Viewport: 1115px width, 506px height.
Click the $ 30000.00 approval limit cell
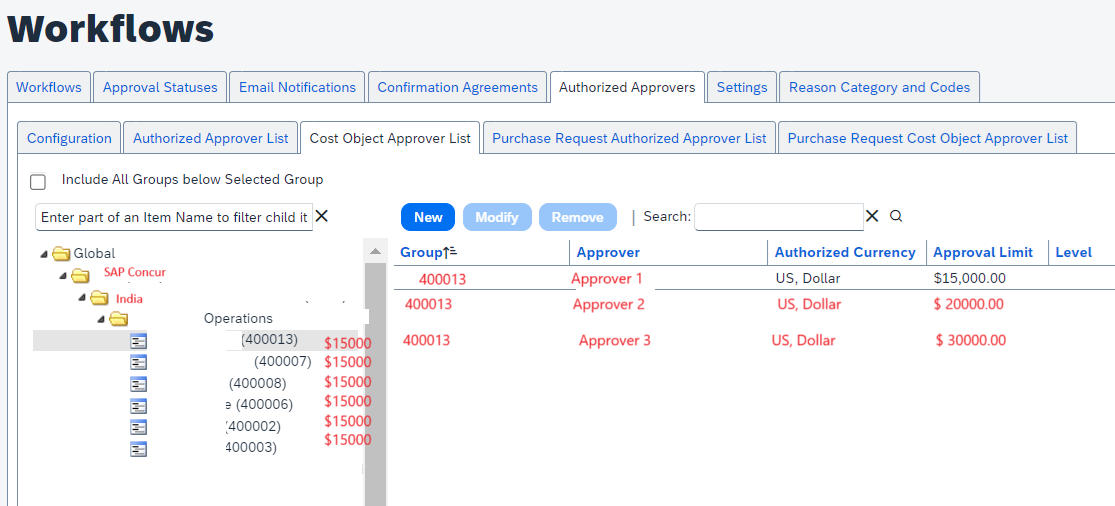(x=971, y=340)
